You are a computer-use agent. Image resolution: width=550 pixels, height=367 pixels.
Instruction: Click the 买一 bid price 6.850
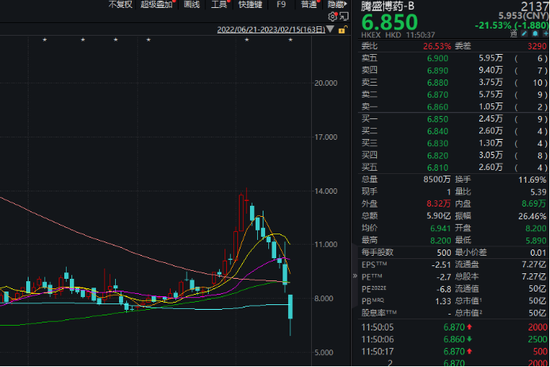(437, 119)
